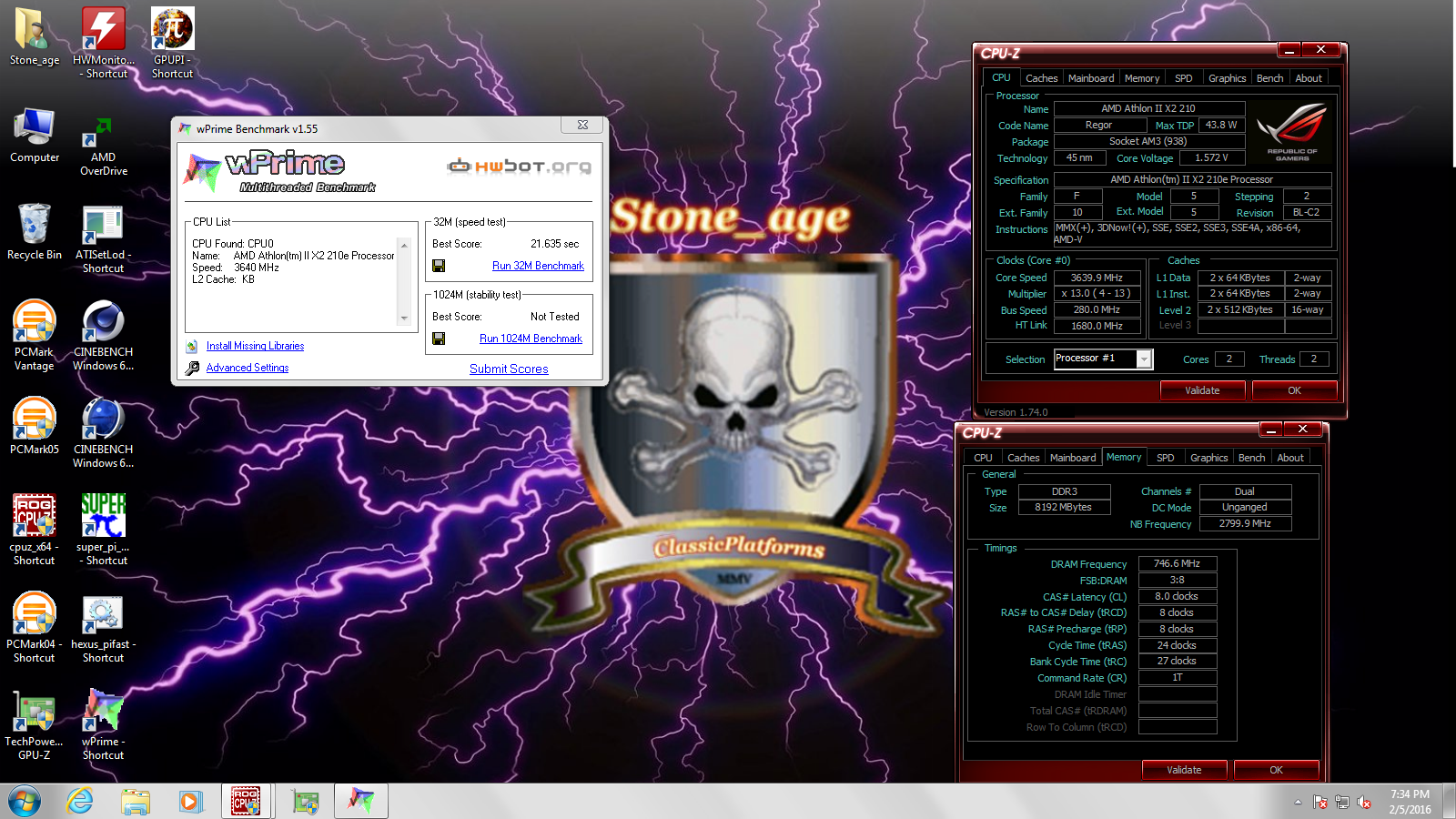Click the taskbar clock showing 7:34 PM

pos(1410,802)
